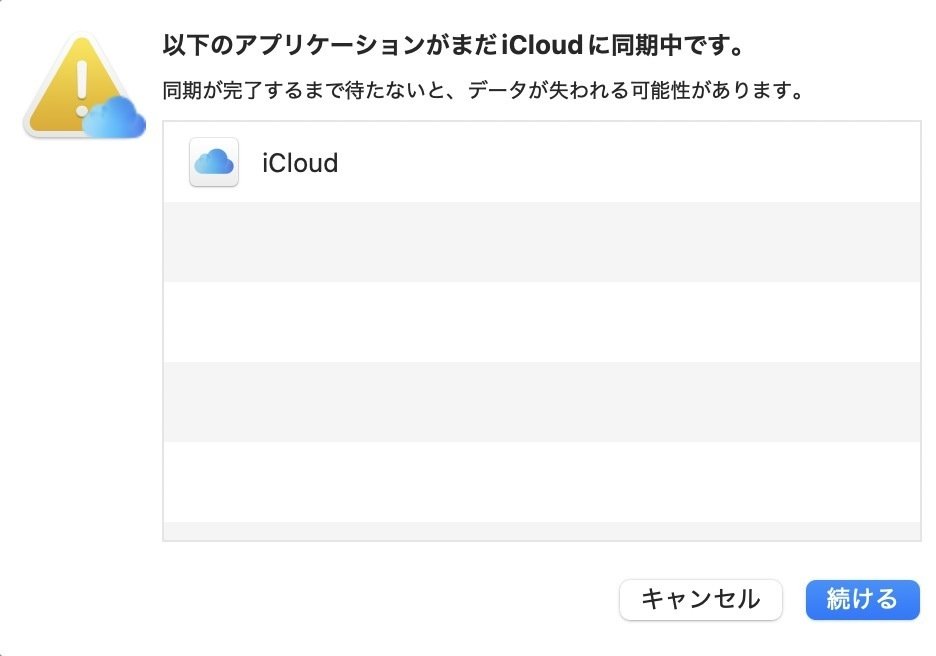Screen dimensions: 936x656
Task: Click the 続ける button to continue
Action: [863, 599]
